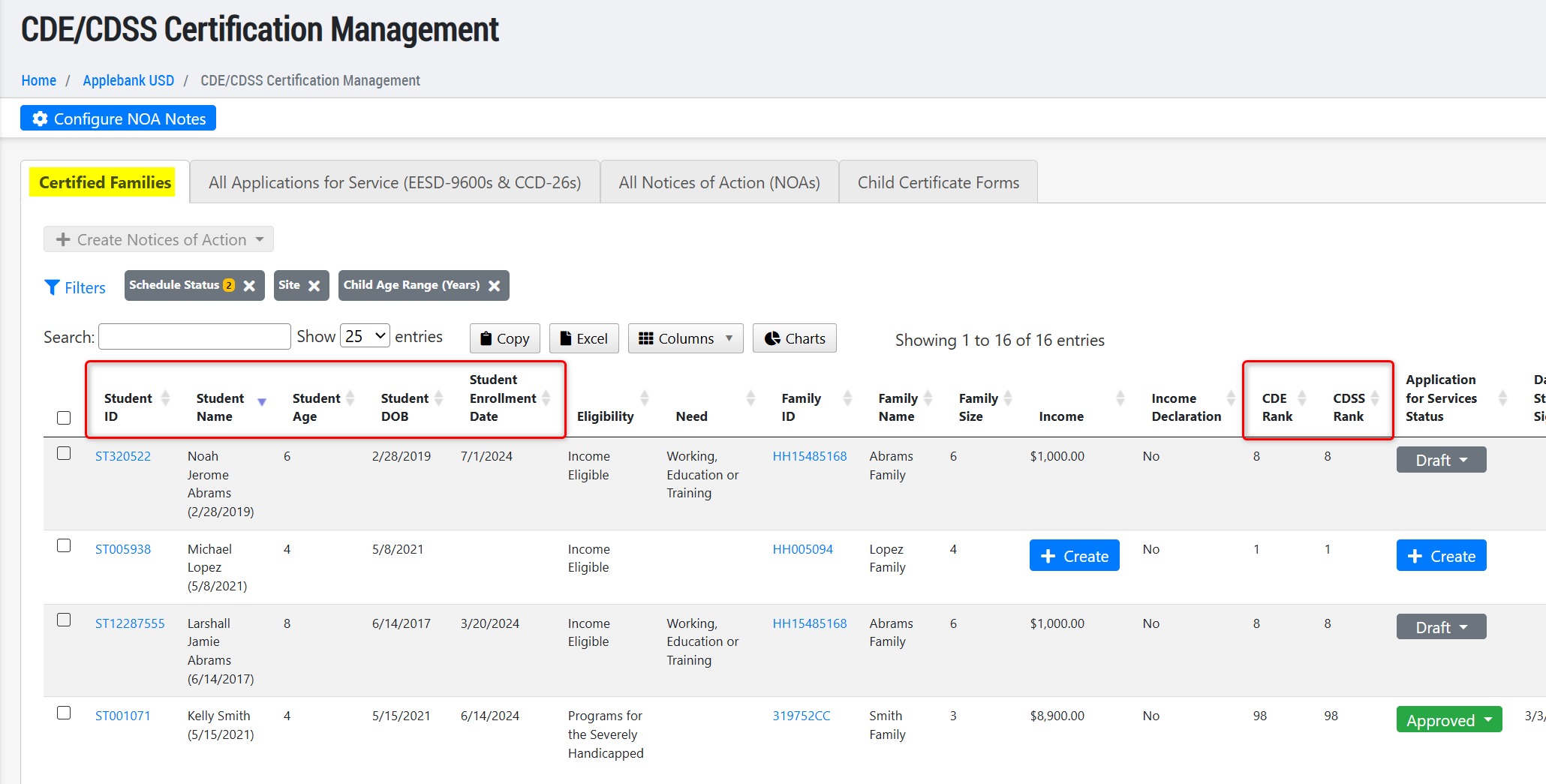Click 'Showing 1 to 16 of 16 entries'
This screenshot has height=784, width=1546.
pyautogui.click(x=1000, y=341)
